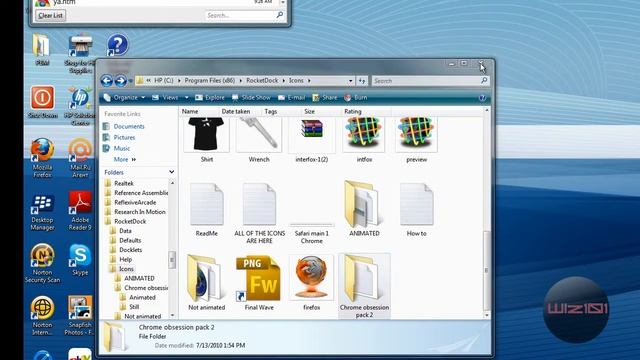This screenshot has width=640, height=360.
Task: Click RocketDock in the address bar
Action: pos(262,81)
